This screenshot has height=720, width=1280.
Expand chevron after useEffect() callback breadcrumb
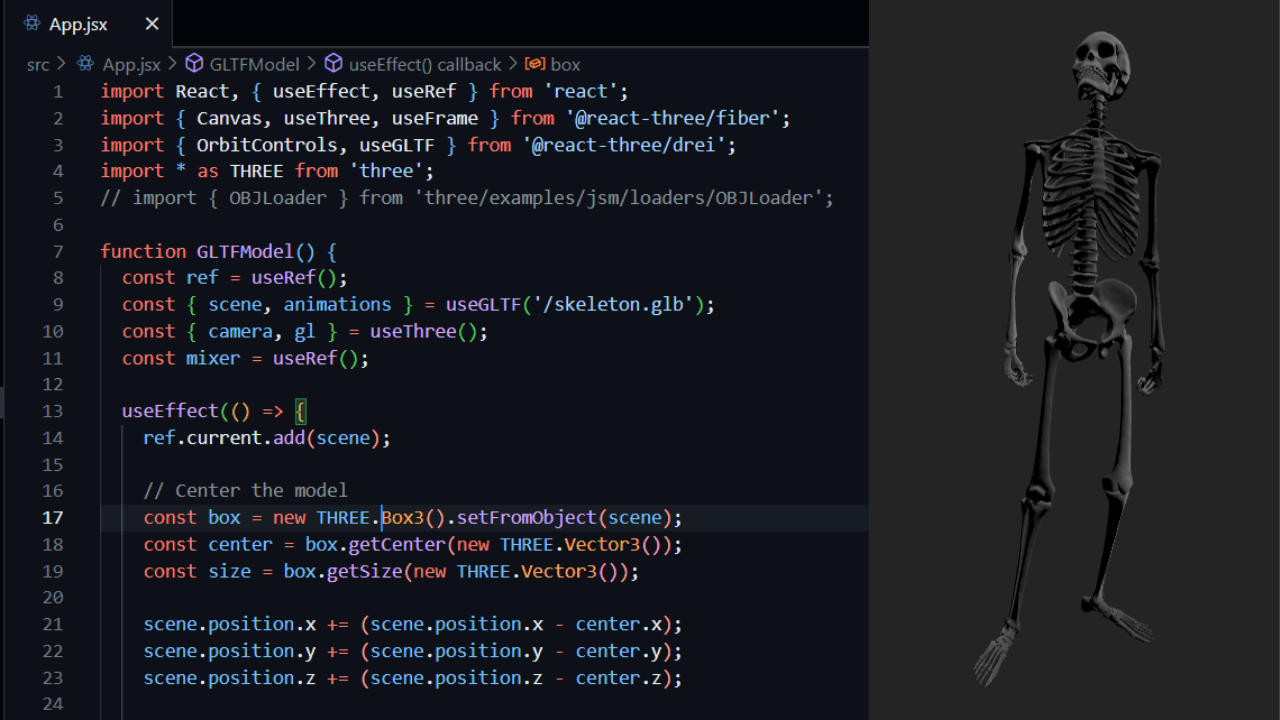[513, 64]
